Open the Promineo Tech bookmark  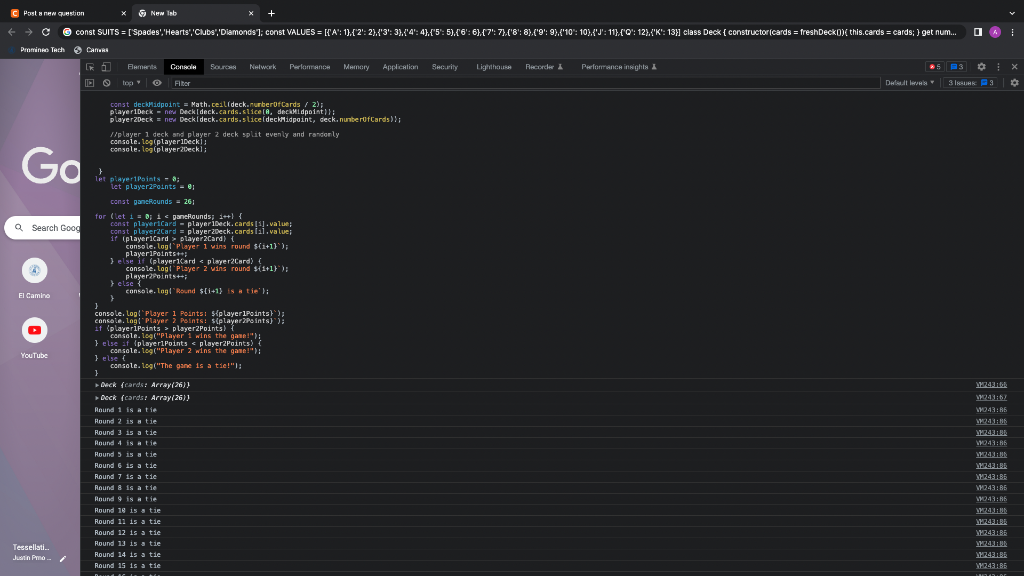tap(37, 50)
